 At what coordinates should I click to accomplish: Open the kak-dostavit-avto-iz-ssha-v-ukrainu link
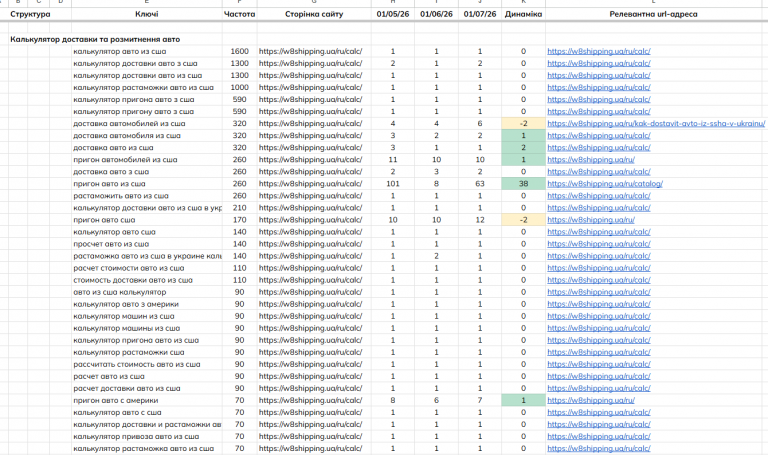656,123
